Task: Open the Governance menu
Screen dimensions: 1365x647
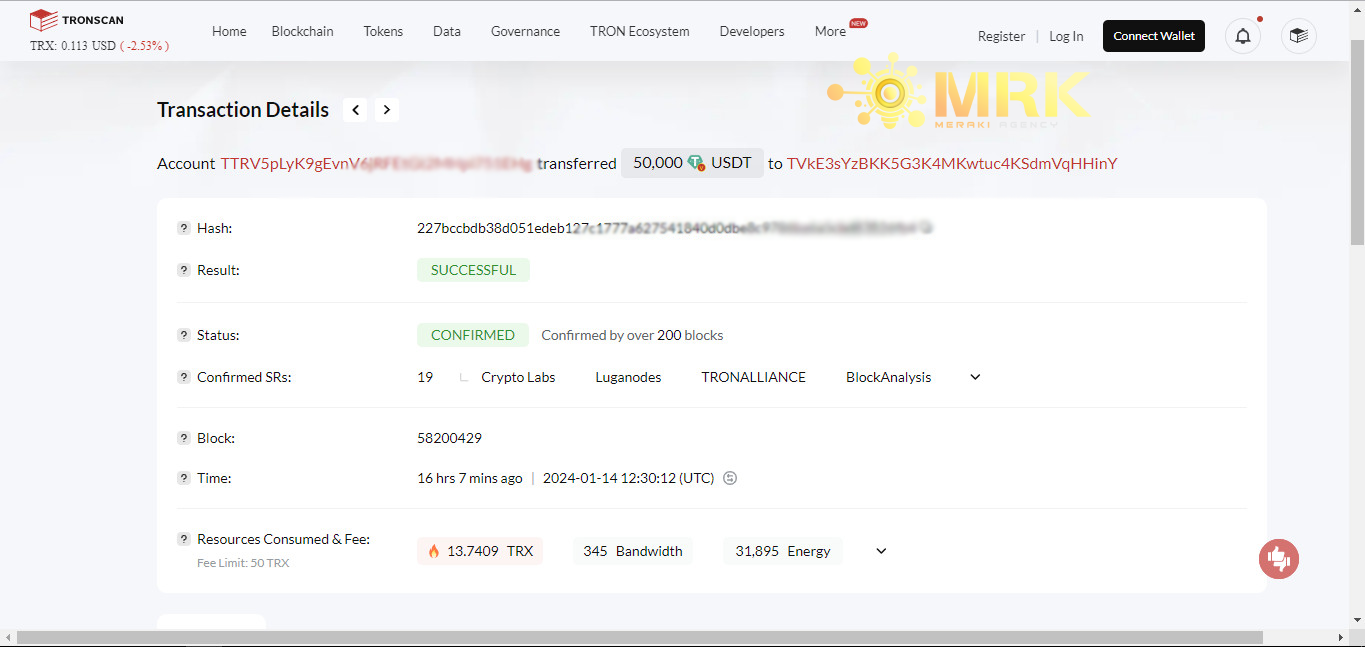Action: 525,31
